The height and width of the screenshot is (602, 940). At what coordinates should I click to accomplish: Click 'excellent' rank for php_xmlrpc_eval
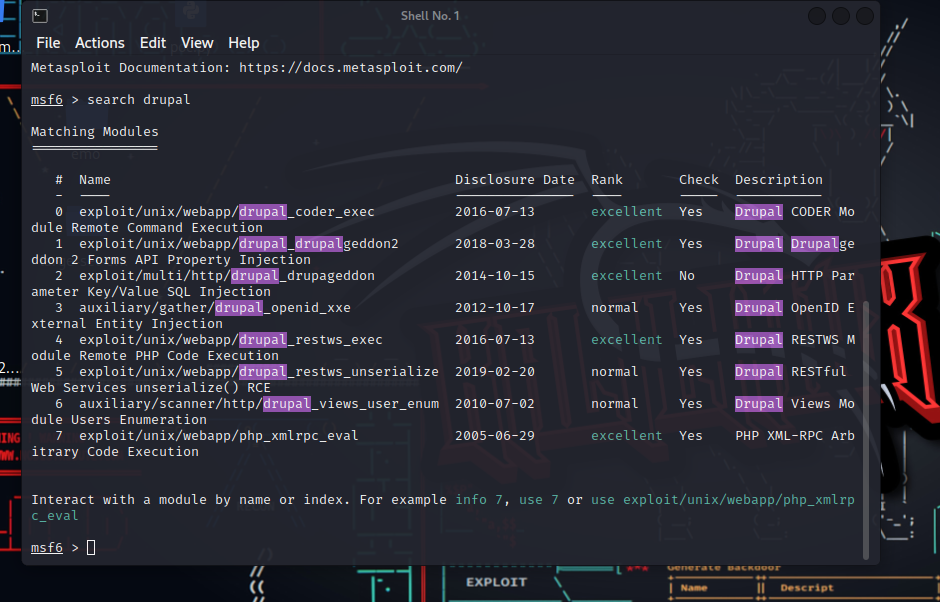click(626, 436)
